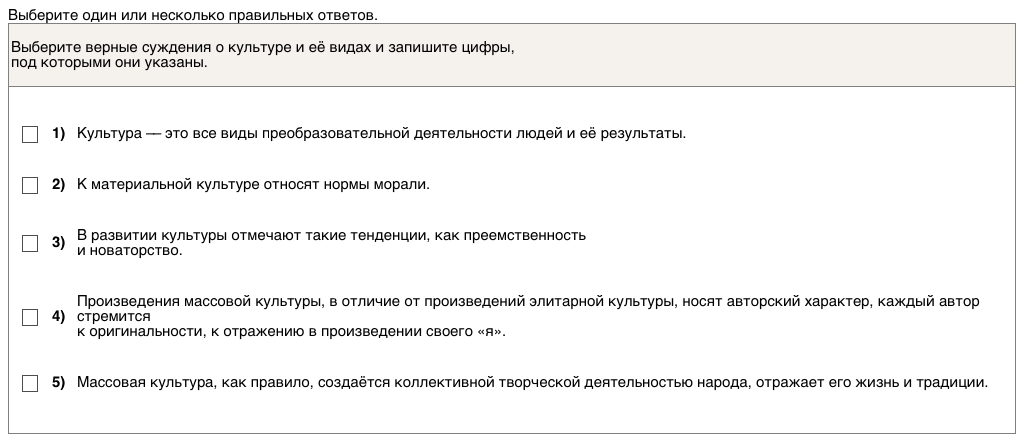Check the box for statement 1

[30, 134]
